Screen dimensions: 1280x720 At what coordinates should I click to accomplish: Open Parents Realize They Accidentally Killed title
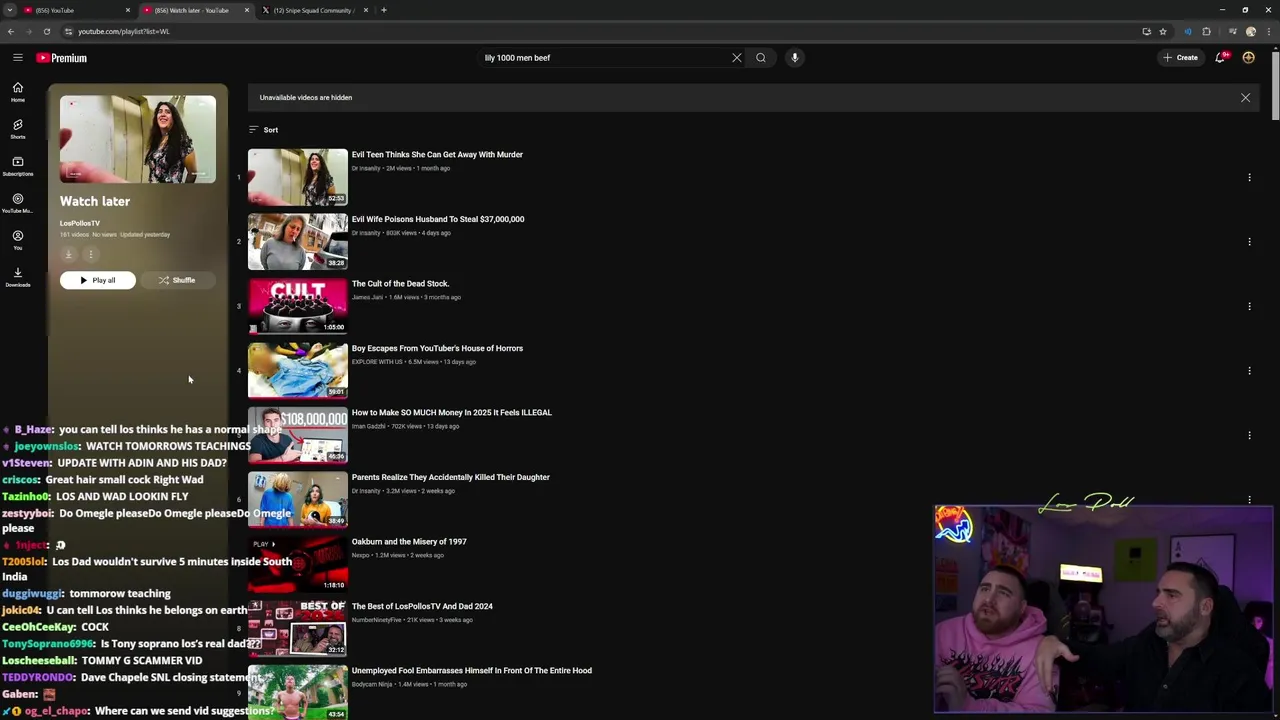(x=450, y=477)
